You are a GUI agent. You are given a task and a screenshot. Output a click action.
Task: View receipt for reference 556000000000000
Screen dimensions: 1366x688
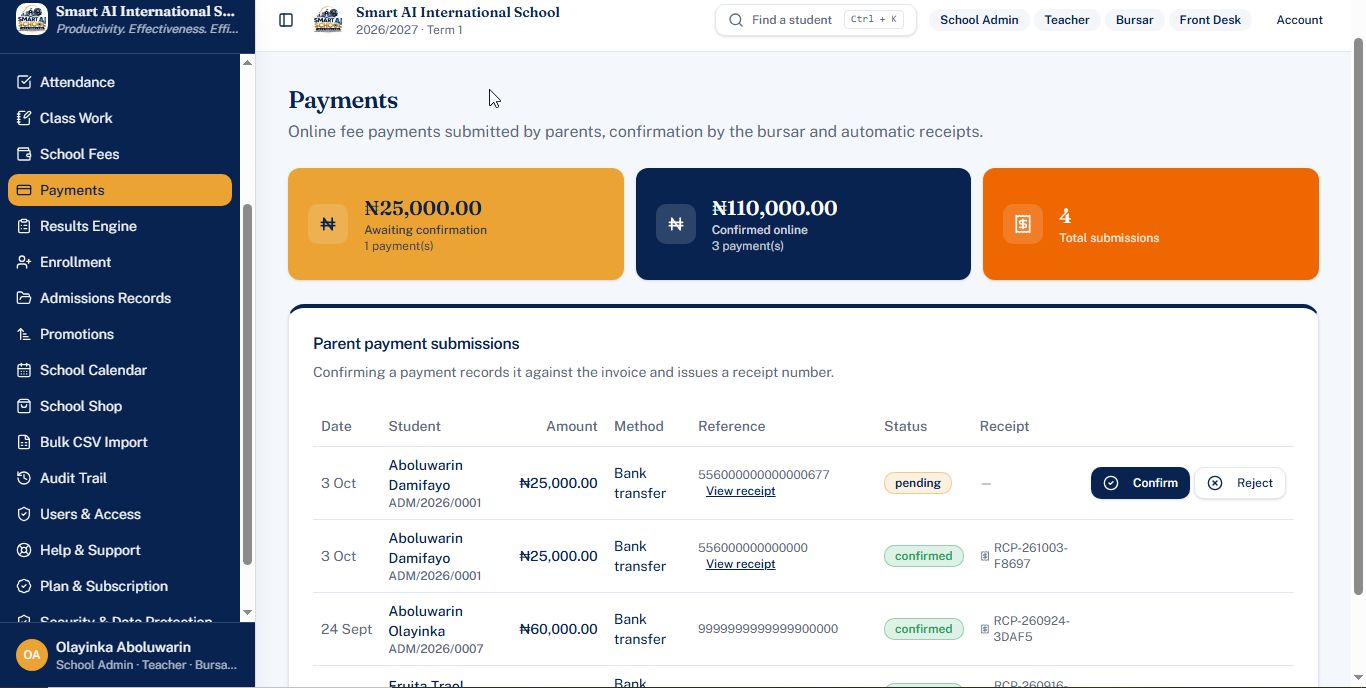pyautogui.click(x=740, y=564)
